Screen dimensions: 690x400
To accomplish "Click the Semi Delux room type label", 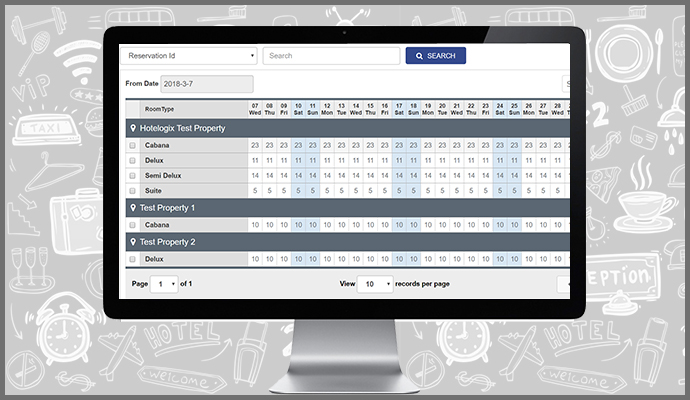I will coord(163,176).
